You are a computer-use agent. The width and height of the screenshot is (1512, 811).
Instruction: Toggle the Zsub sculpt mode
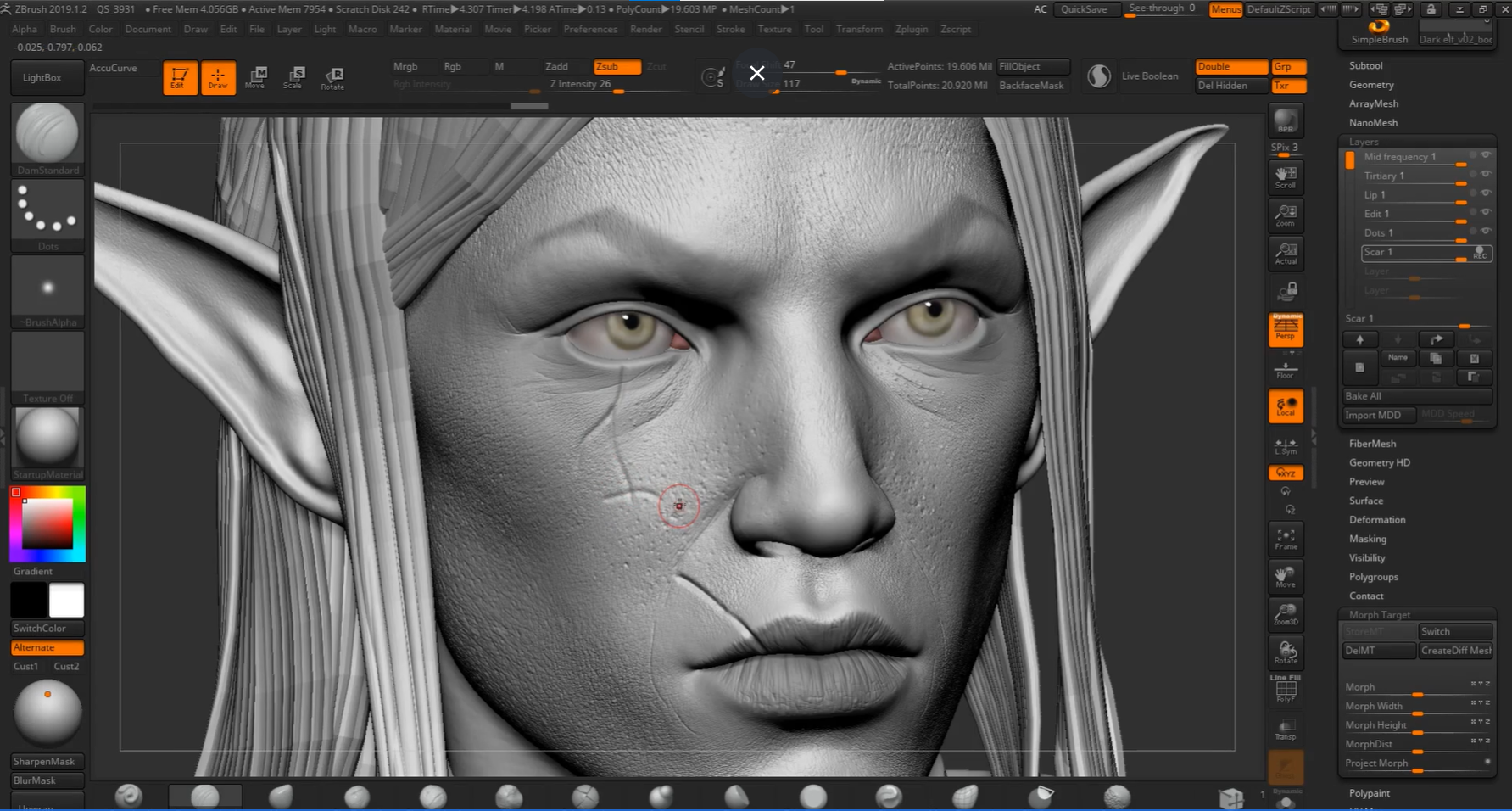pyautogui.click(x=617, y=66)
